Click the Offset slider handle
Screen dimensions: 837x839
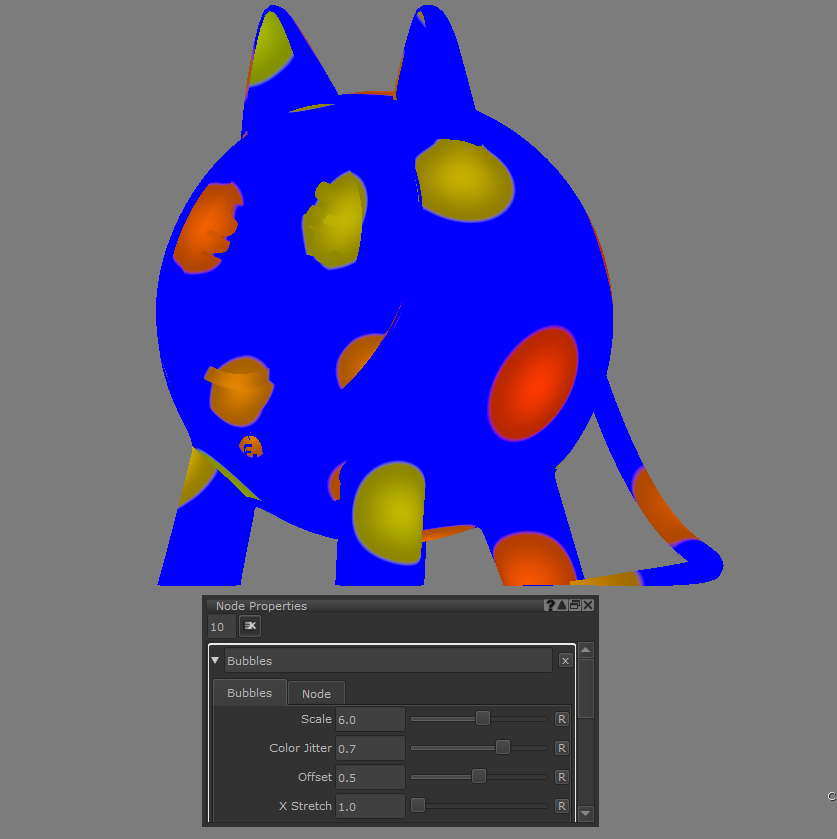click(x=479, y=776)
